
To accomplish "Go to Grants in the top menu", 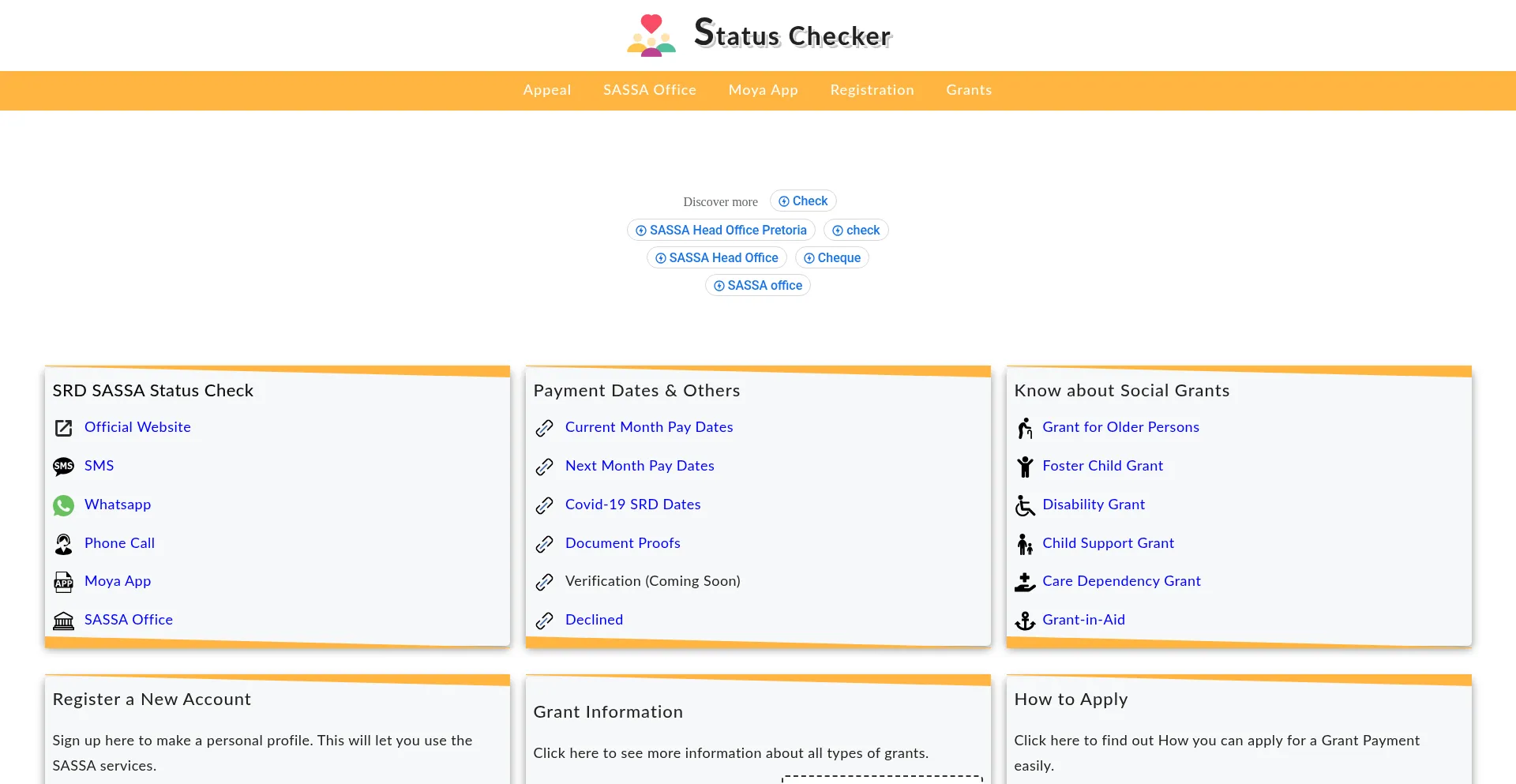I will [x=969, y=90].
